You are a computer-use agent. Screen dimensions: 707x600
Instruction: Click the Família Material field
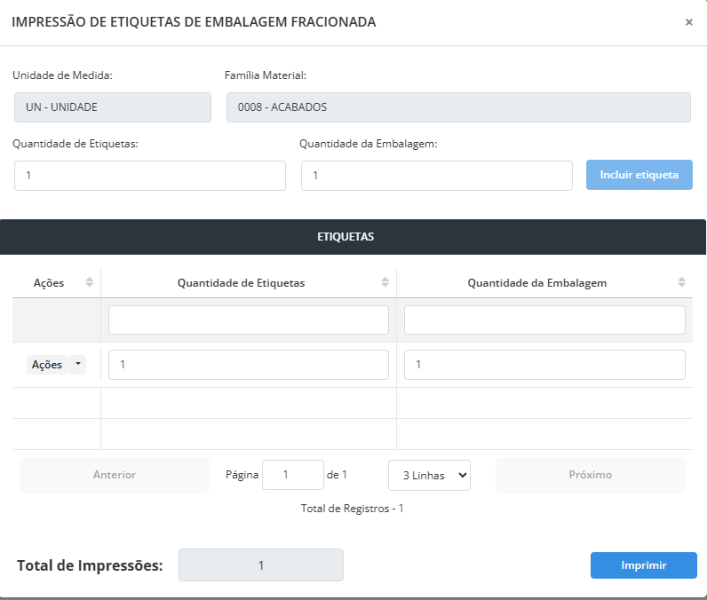pyautogui.click(x=459, y=107)
